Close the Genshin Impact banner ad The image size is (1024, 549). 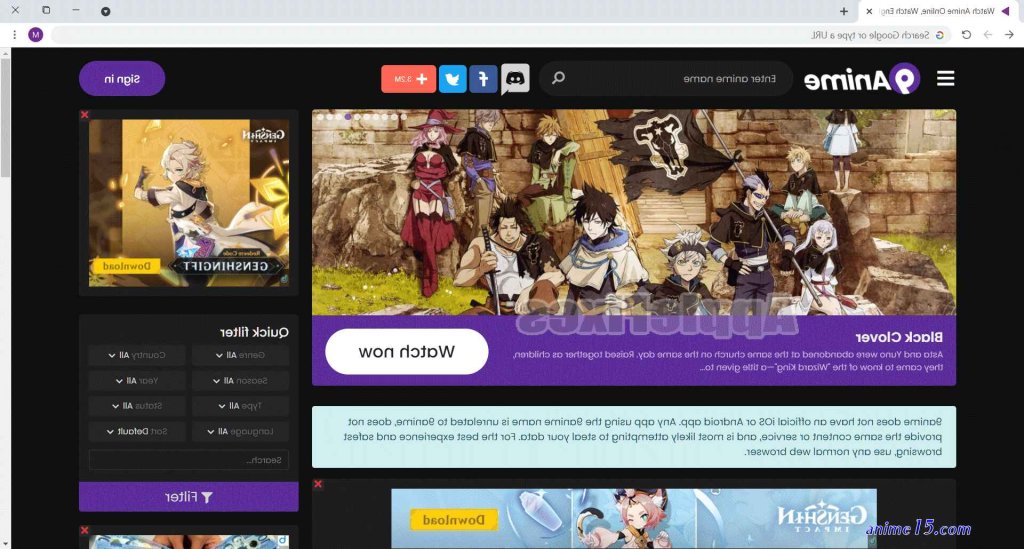(x=318, y=484)
